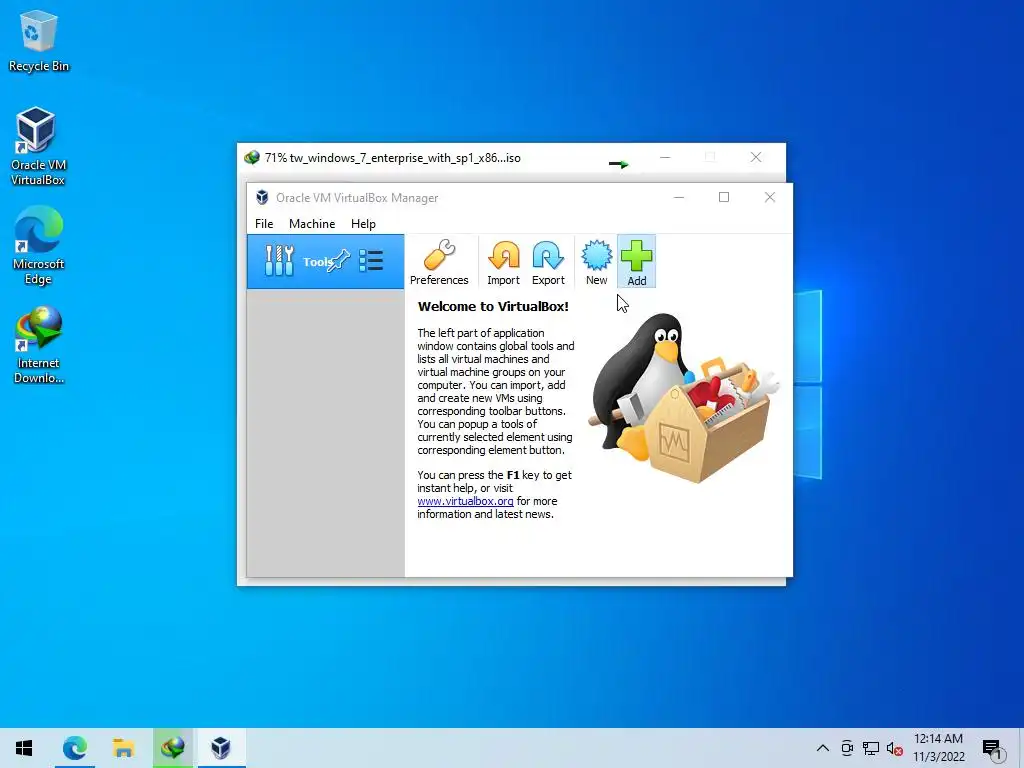Click the muted volume tray icon
The image size is (1024, 768).
(894, 748)
